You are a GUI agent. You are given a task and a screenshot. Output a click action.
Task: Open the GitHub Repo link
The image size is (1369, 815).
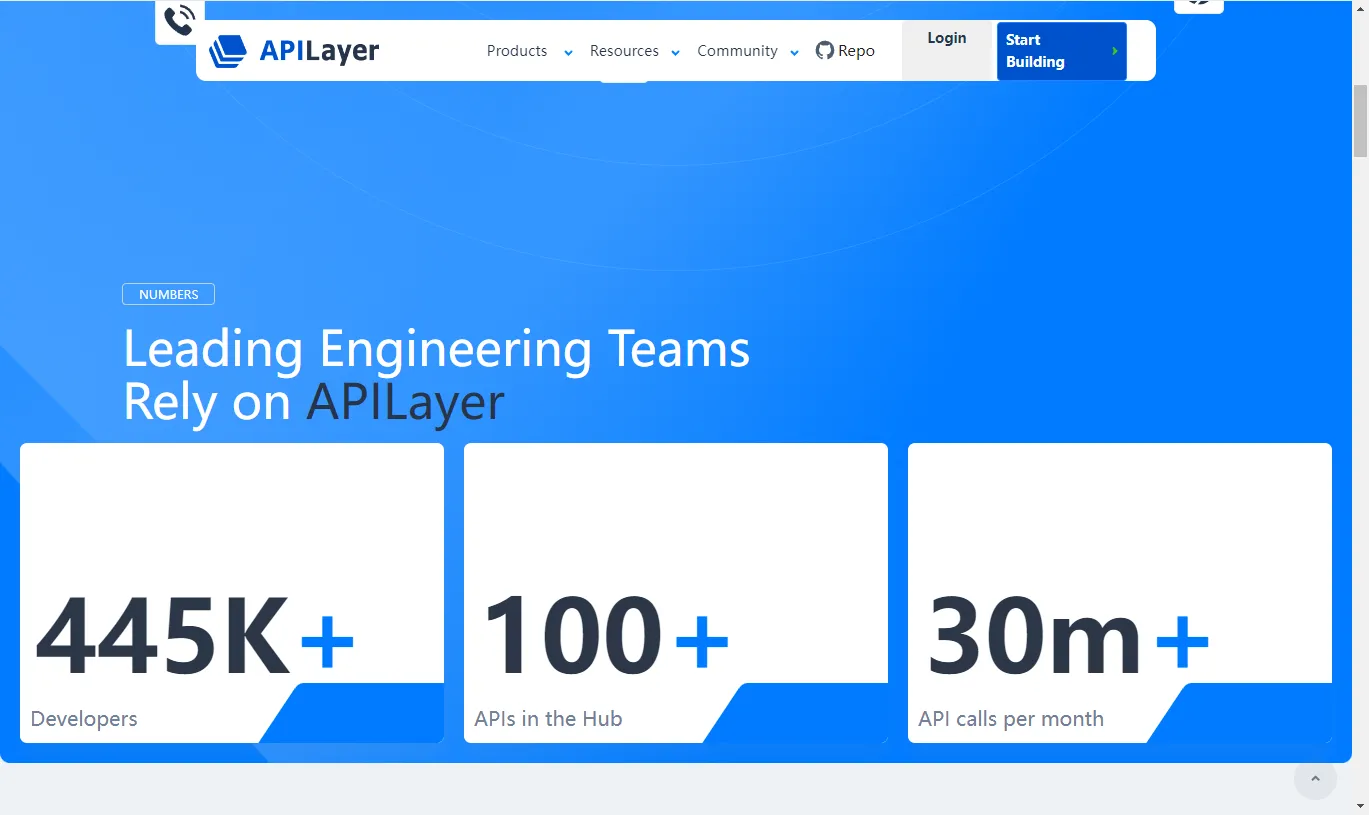tap(845, 51)
